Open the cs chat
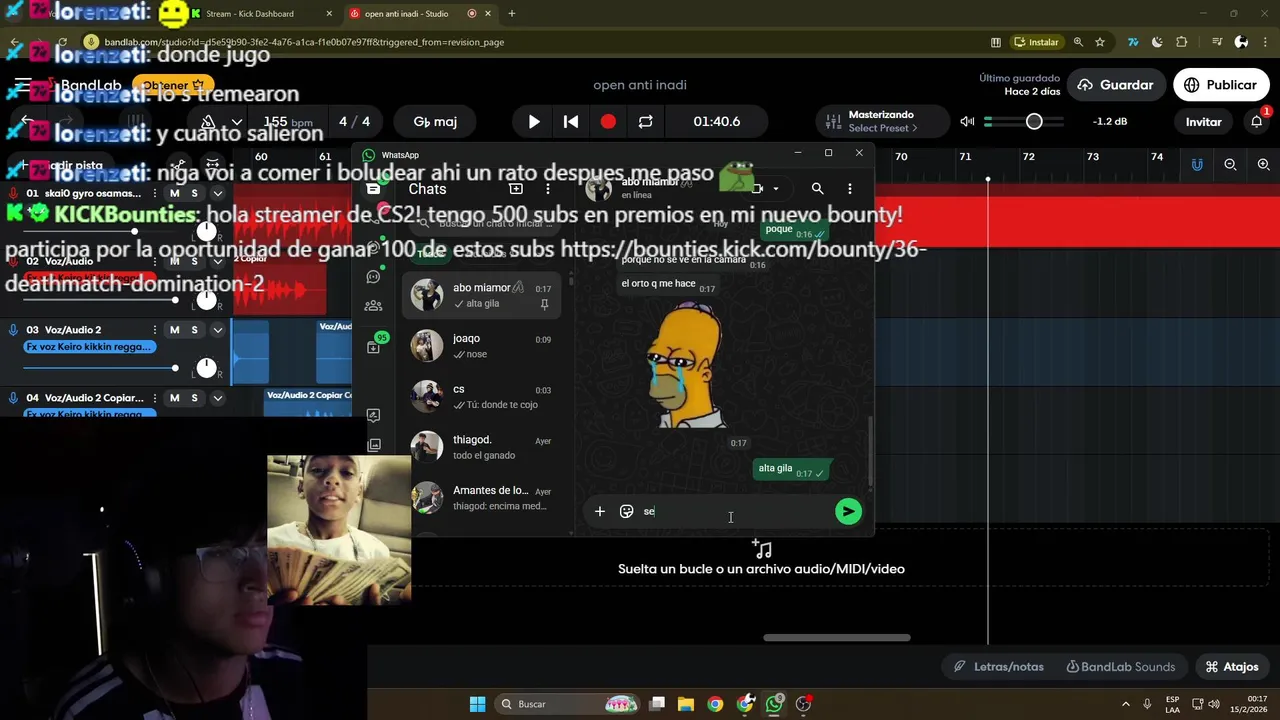 [x=482, y=397]
